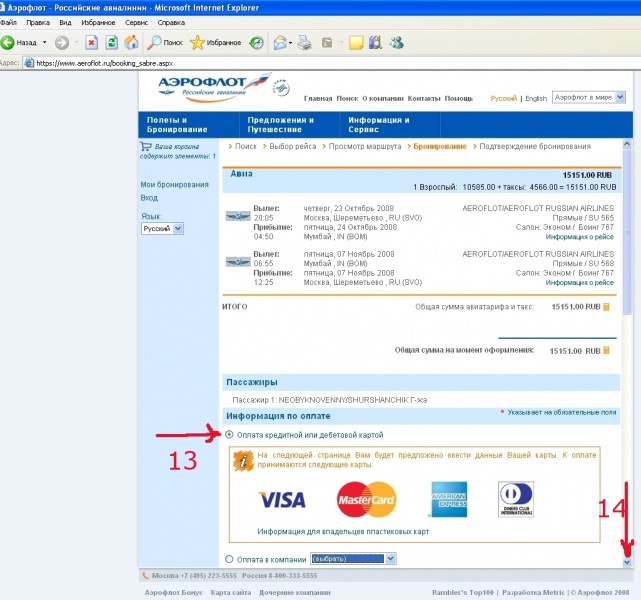Go to the browser Home page icon
This screenshot has width=641, height=600.
coord(130,43)
